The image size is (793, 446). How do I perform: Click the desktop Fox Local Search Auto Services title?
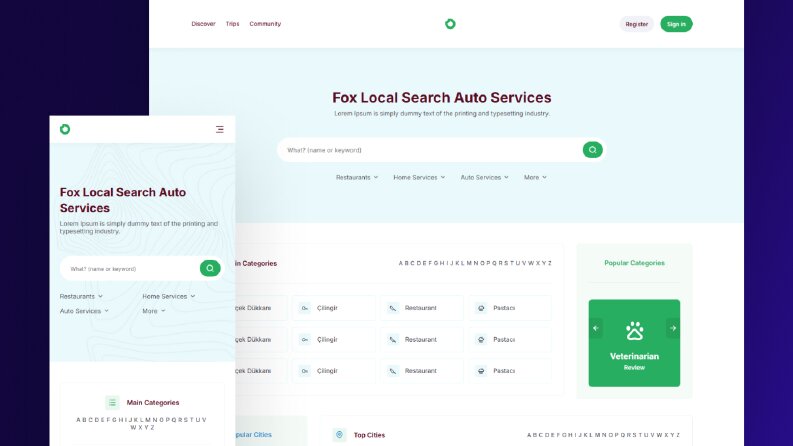pyautogui.click(x=442, y=97)
